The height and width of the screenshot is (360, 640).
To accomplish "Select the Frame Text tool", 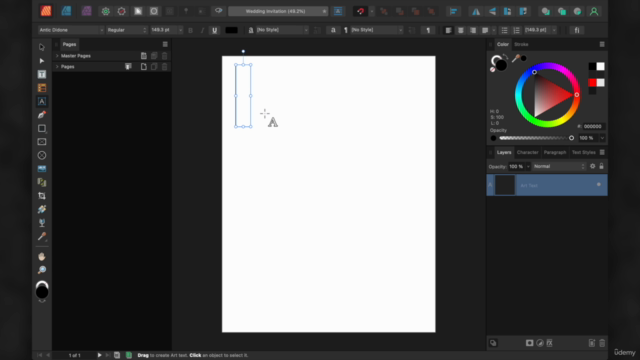I will pos(42,74).
